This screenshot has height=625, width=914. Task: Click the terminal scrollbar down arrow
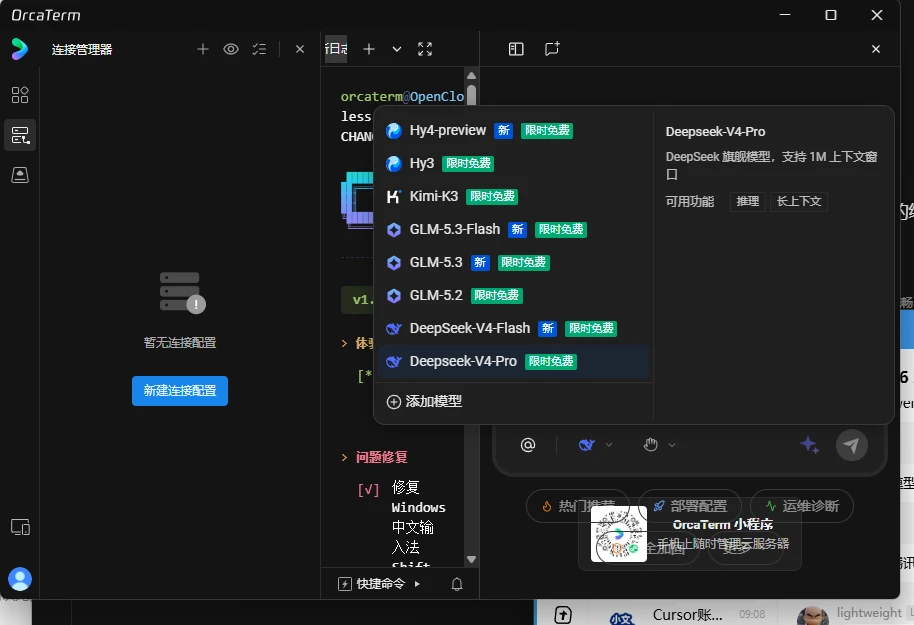(x=472, y=560)
